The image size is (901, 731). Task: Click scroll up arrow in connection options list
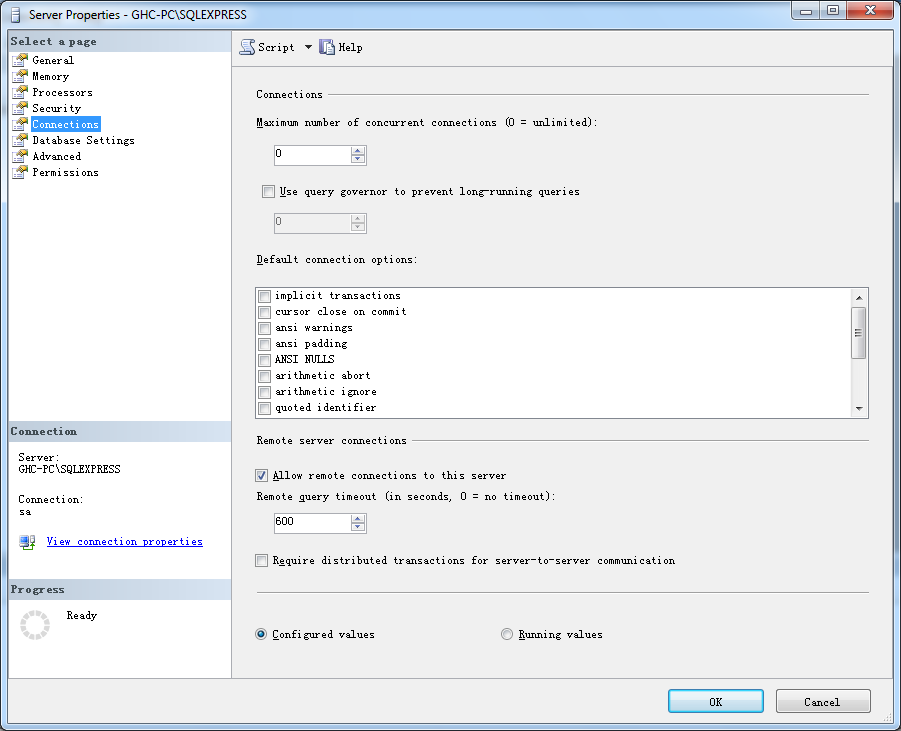(x=859, y=298)
